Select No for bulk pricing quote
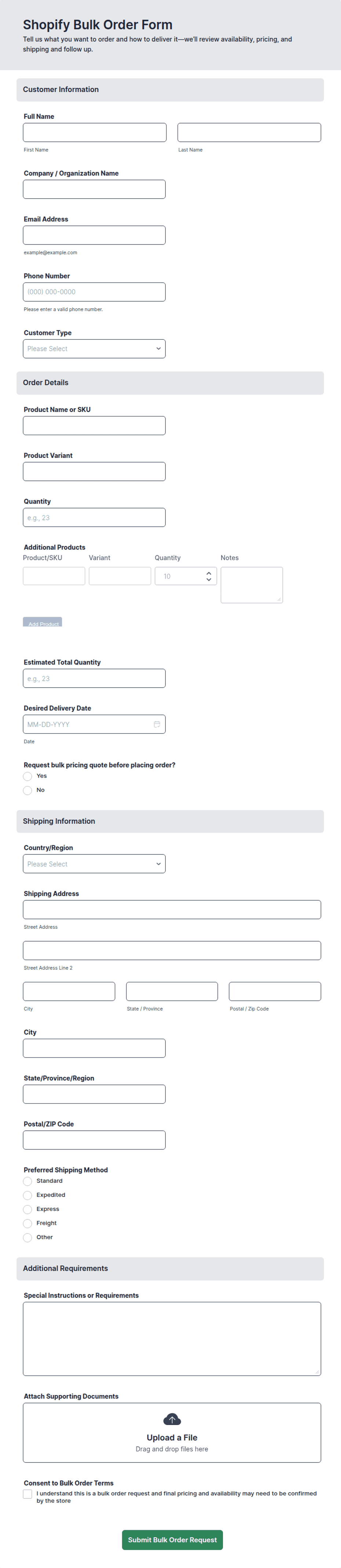341x1568 pixels. 27,790
